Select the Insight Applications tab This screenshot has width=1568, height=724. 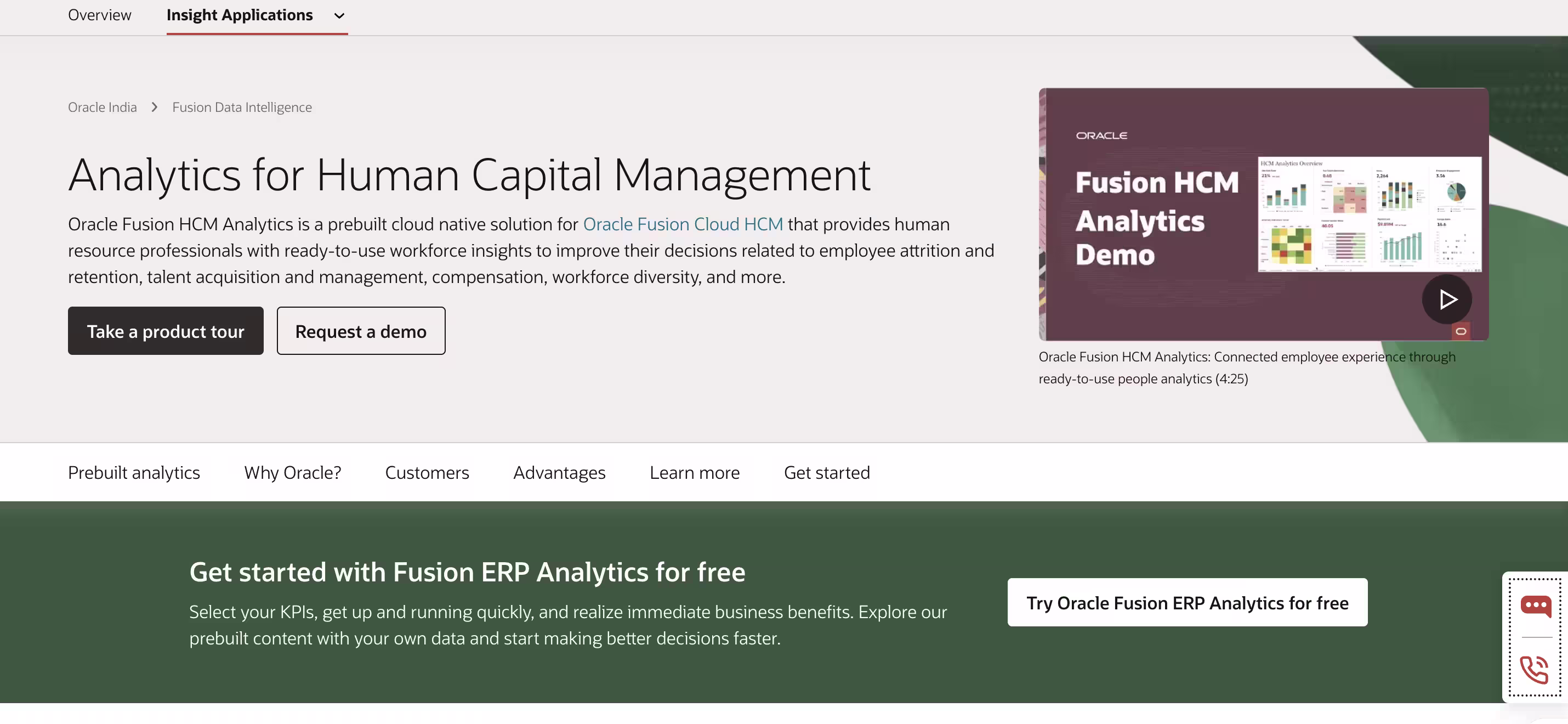240,15
